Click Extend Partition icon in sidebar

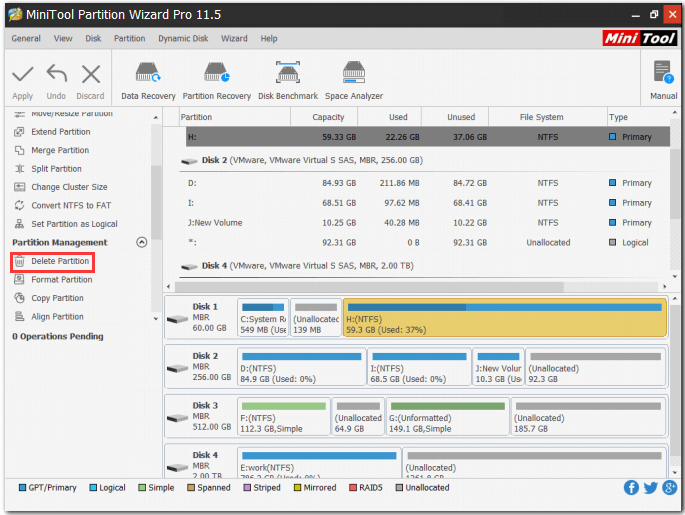coord(19,132)
